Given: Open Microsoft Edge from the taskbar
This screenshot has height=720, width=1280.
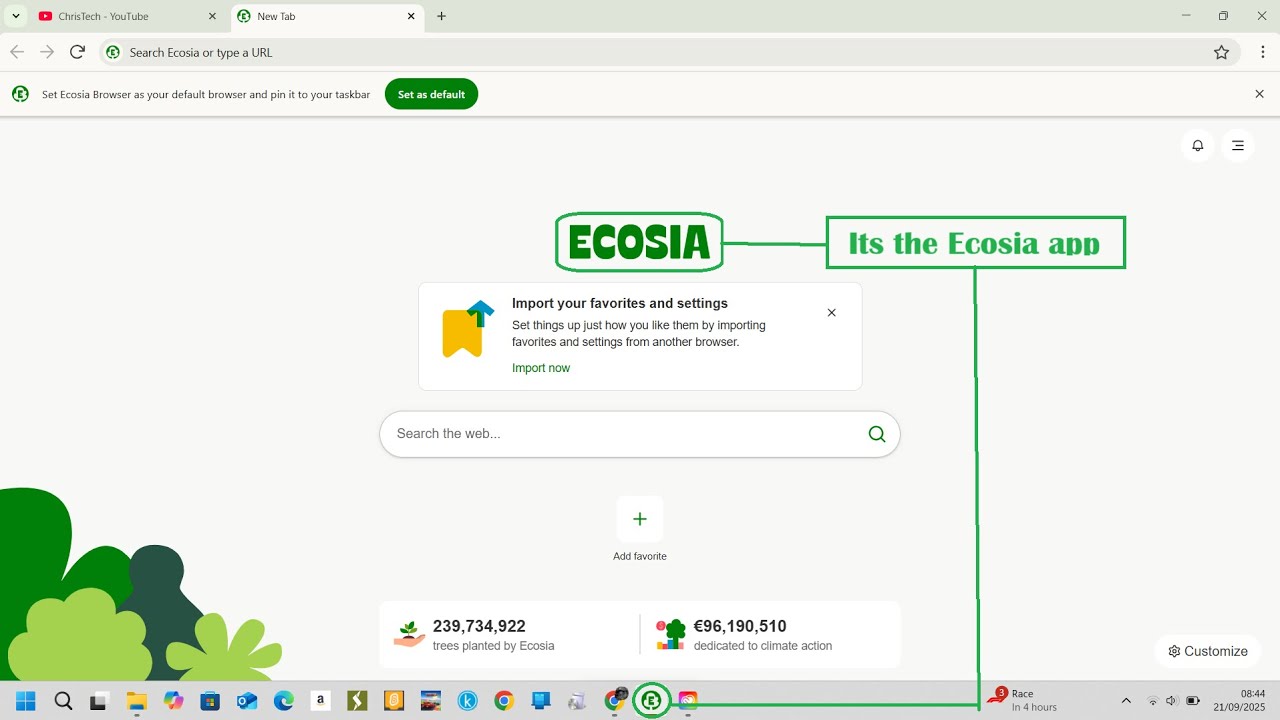Looking at the screenshot, I should pos(284,701).
